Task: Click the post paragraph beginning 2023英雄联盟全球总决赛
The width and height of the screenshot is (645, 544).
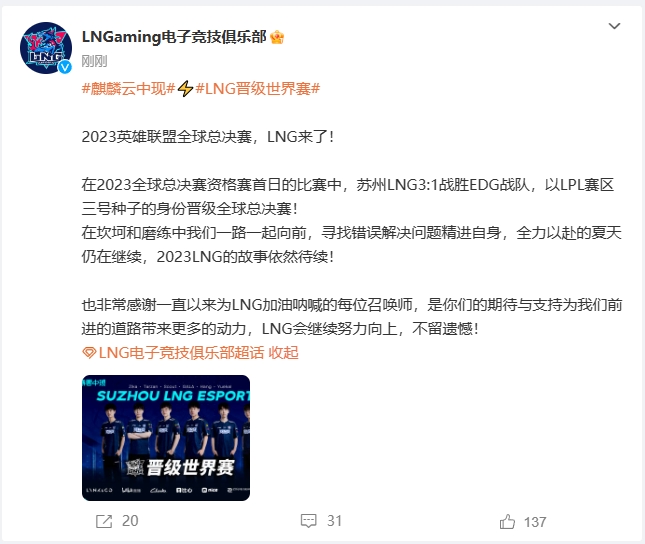Action: (x=208, y=137)
